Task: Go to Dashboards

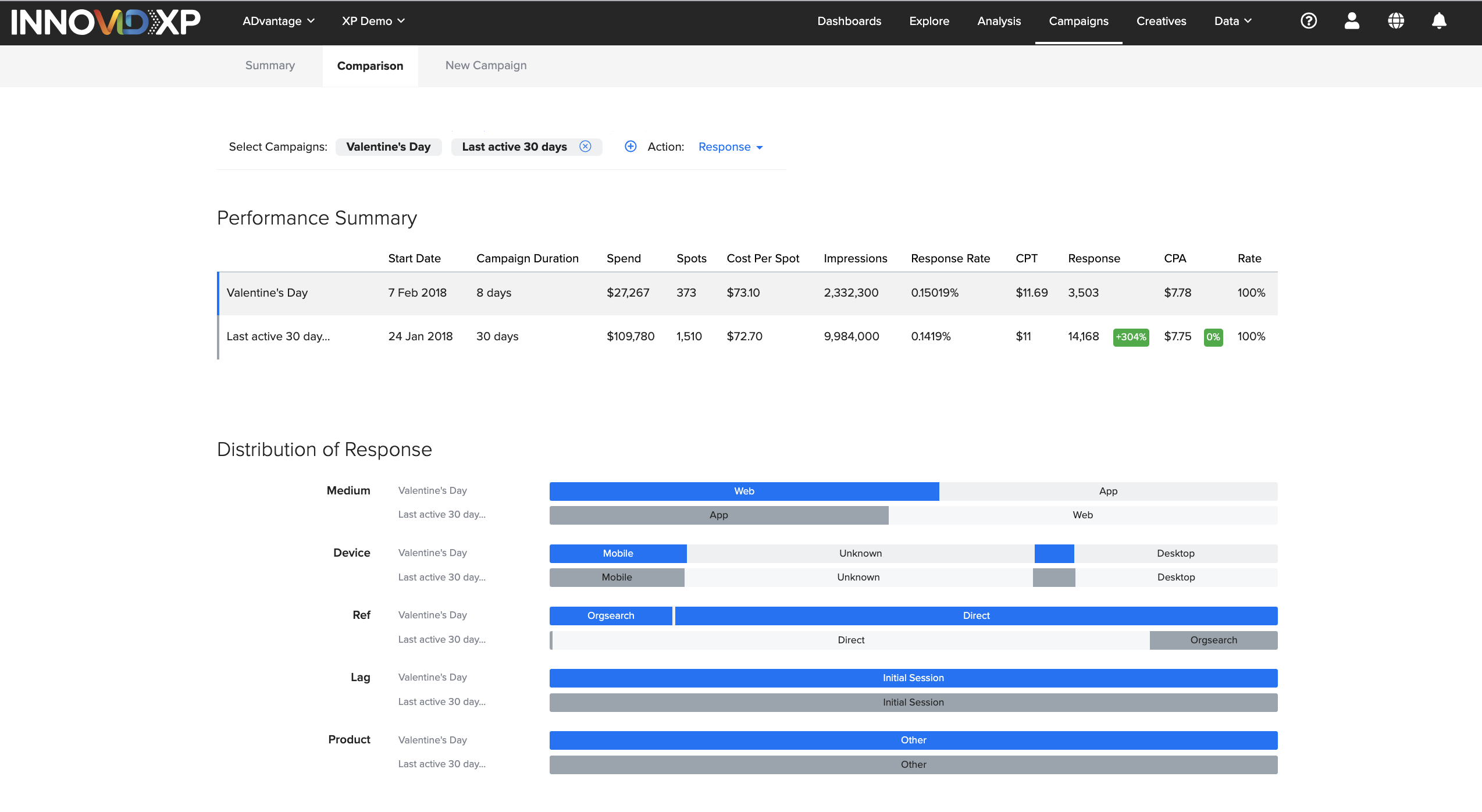Action: (x=849, y=21)
